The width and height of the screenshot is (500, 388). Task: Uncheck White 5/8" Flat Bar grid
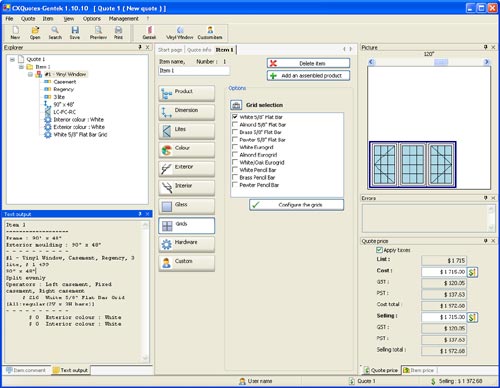(235, 117)
